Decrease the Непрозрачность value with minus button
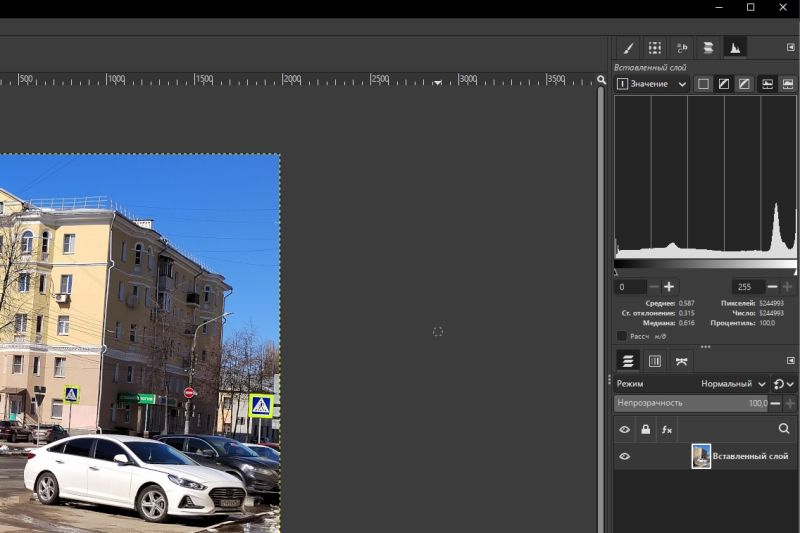This screenshot has height=533, width=800. tap(775, 403)
